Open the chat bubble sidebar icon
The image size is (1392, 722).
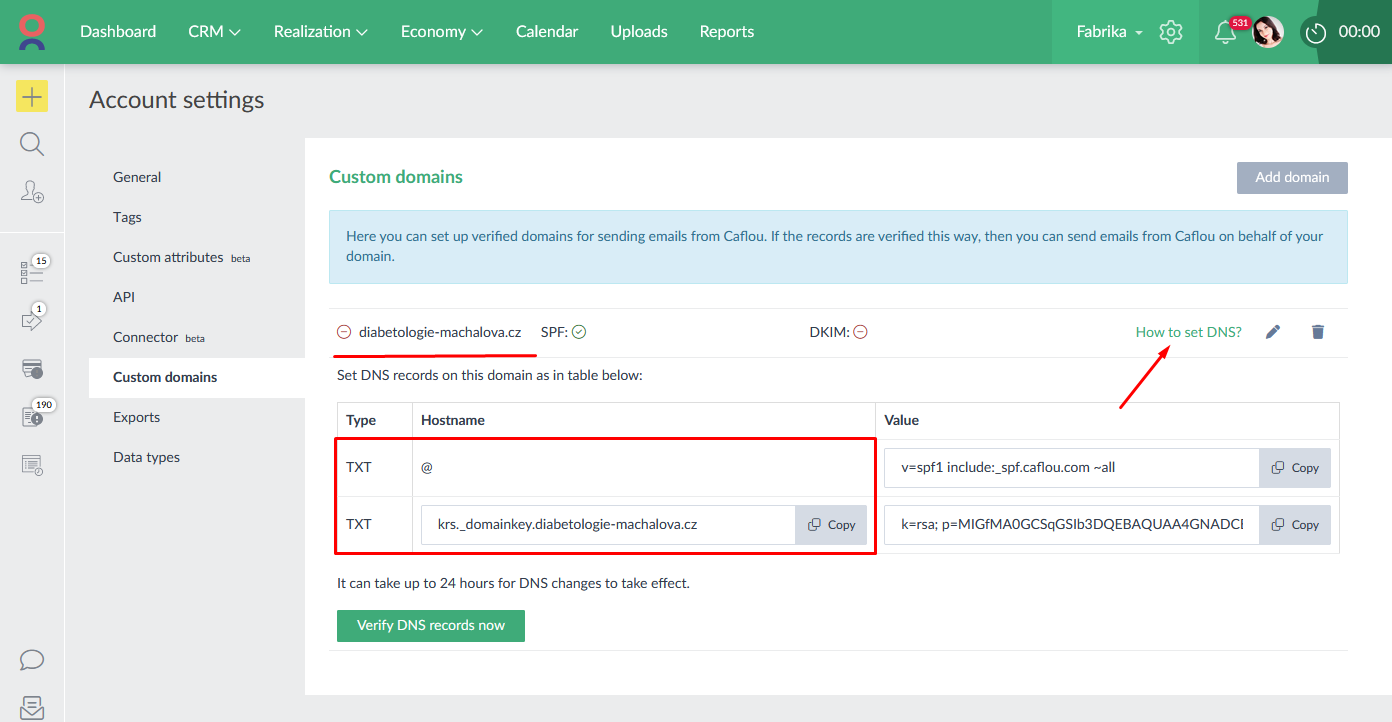[x=32, y=660]
